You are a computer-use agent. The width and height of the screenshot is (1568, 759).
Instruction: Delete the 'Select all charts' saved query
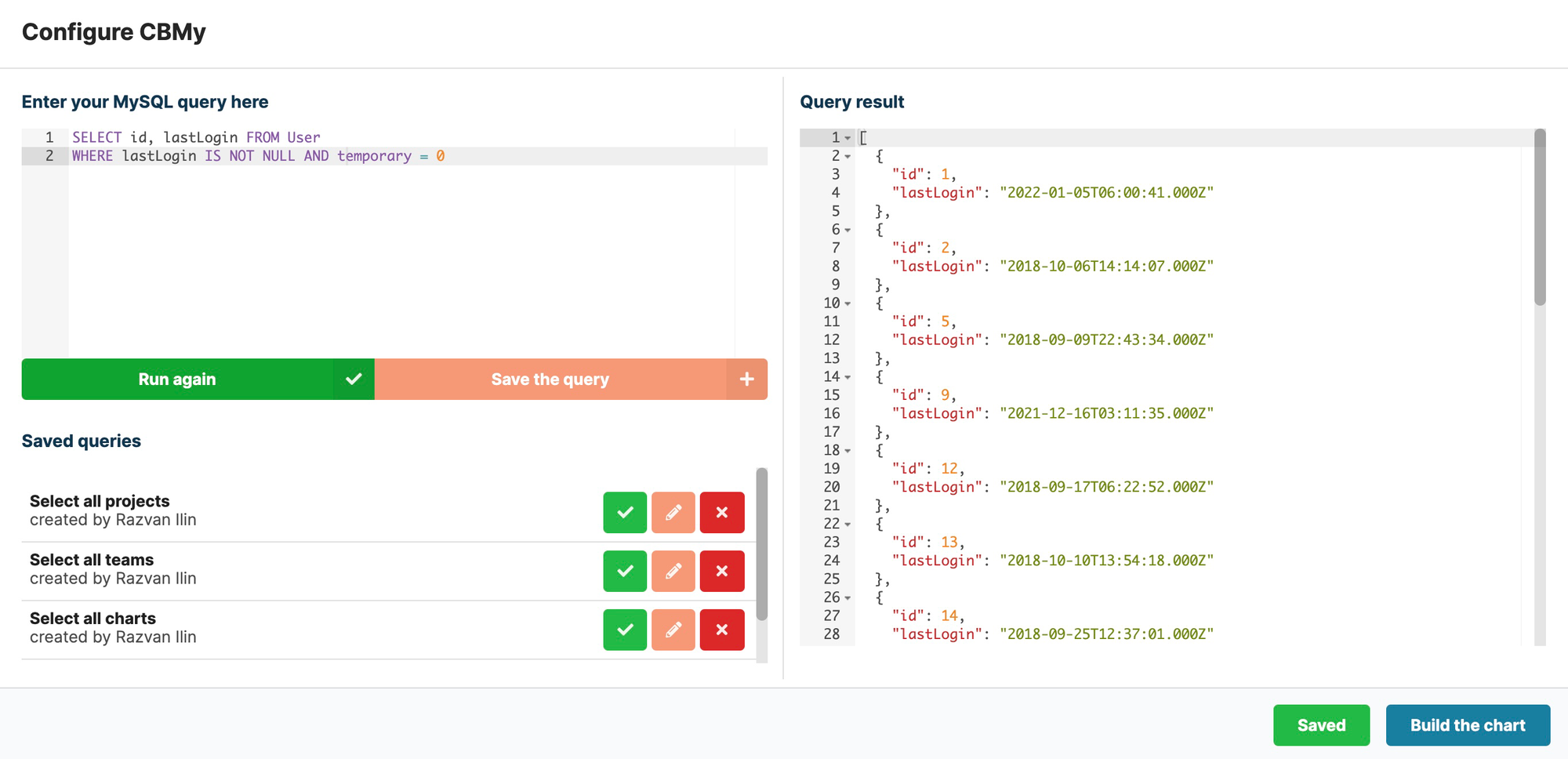click(722, 630)
